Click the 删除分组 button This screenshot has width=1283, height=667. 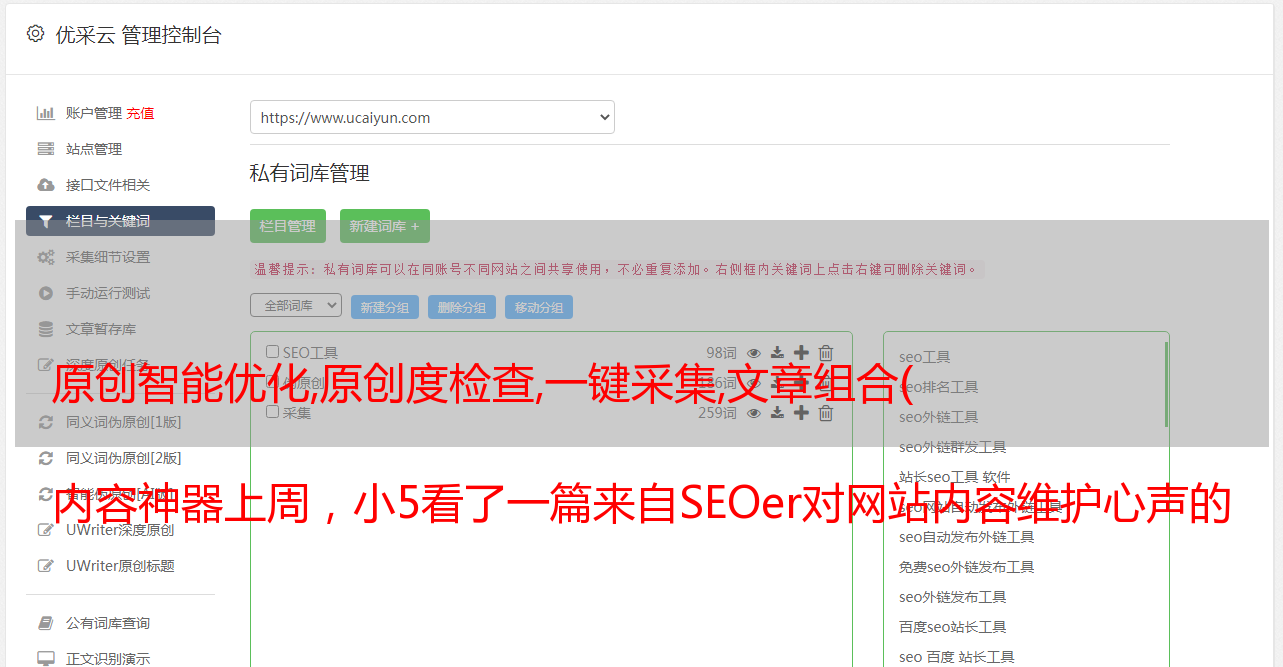tap(462, 307)
